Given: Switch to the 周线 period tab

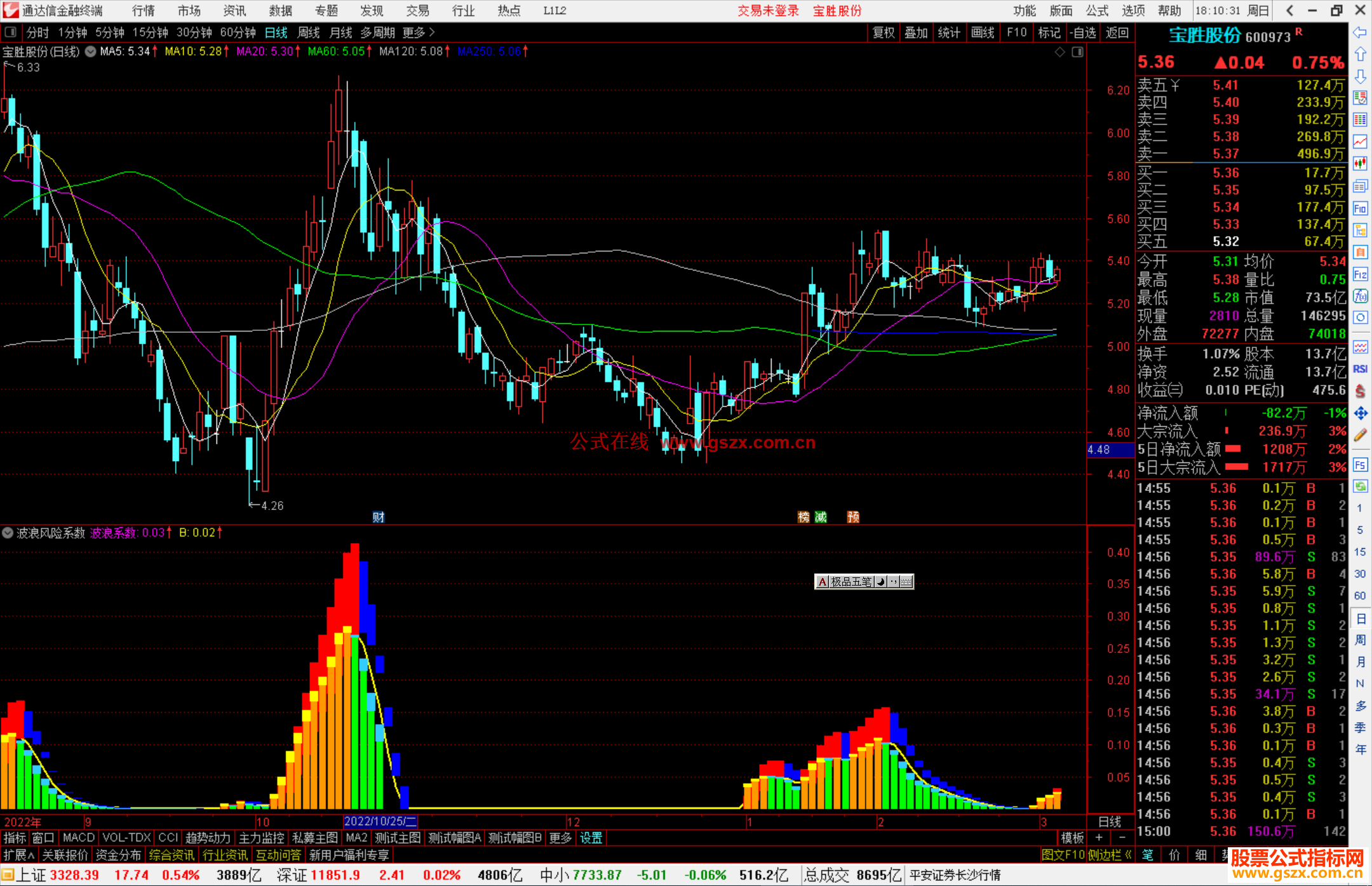Looking at the screenshot, I should click(x=309, y=32).
